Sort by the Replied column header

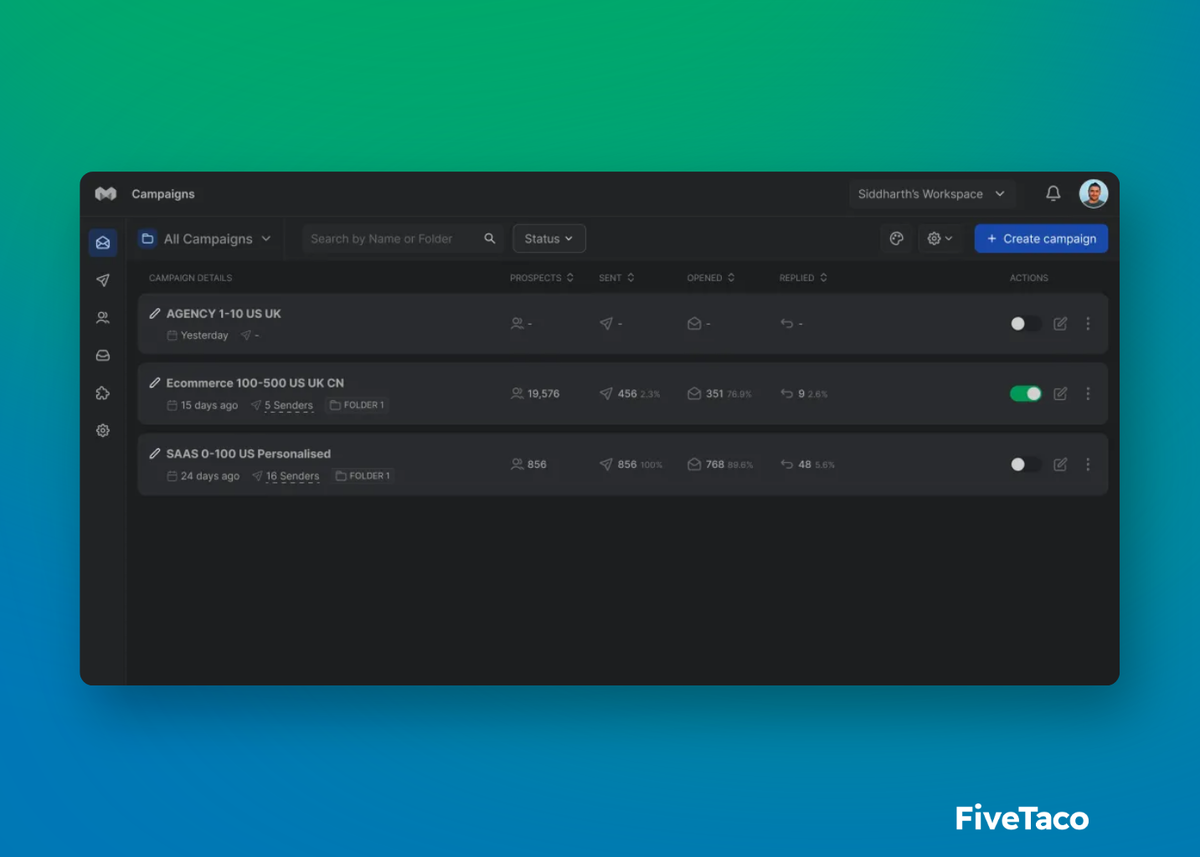coord(803,278)
